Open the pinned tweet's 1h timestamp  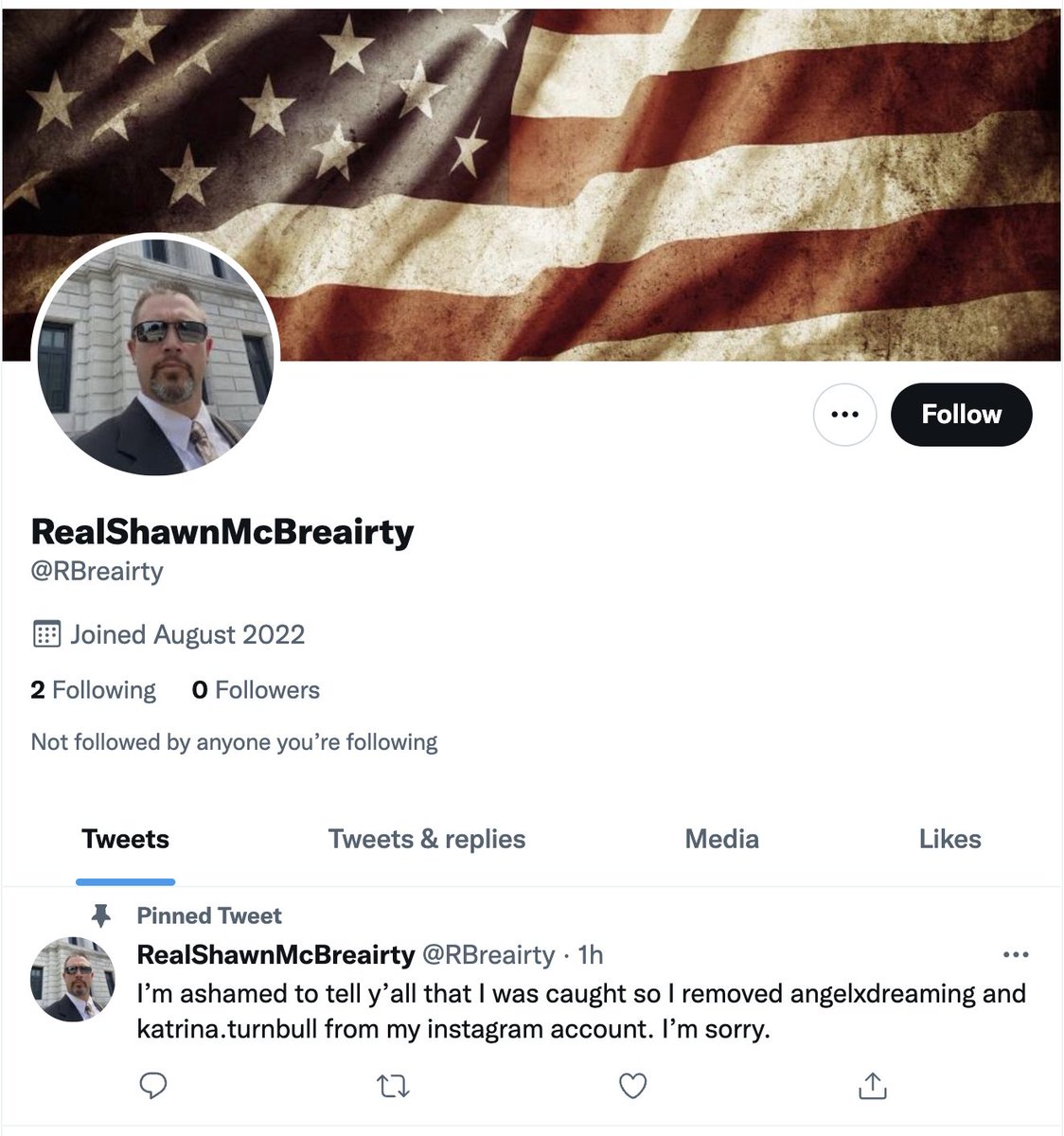click(x=590, y=954)
